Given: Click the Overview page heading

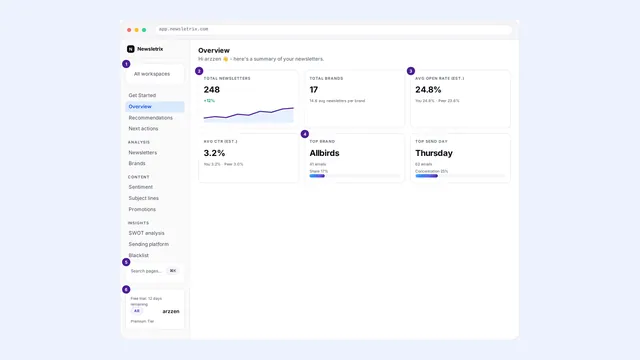Looking at the screenshot, I should [214, 51].
